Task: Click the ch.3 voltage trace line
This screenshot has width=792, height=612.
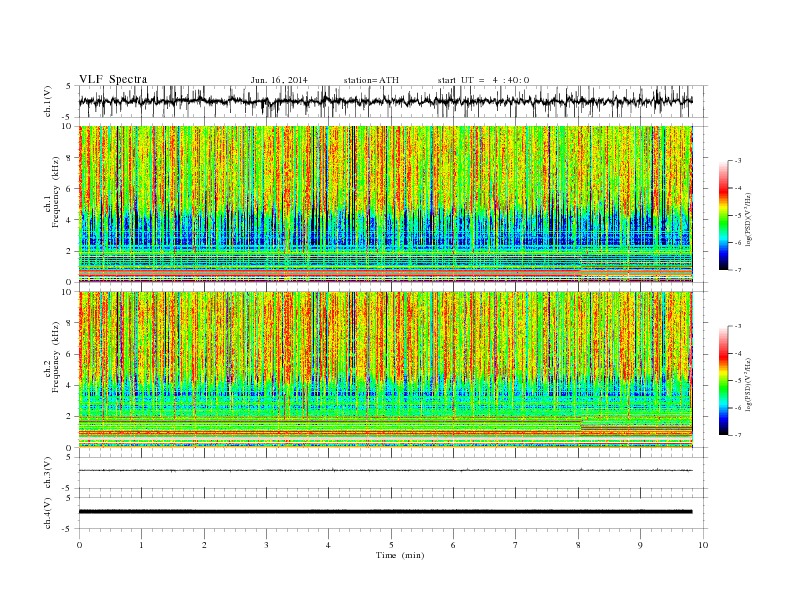Action: (385, 471)
